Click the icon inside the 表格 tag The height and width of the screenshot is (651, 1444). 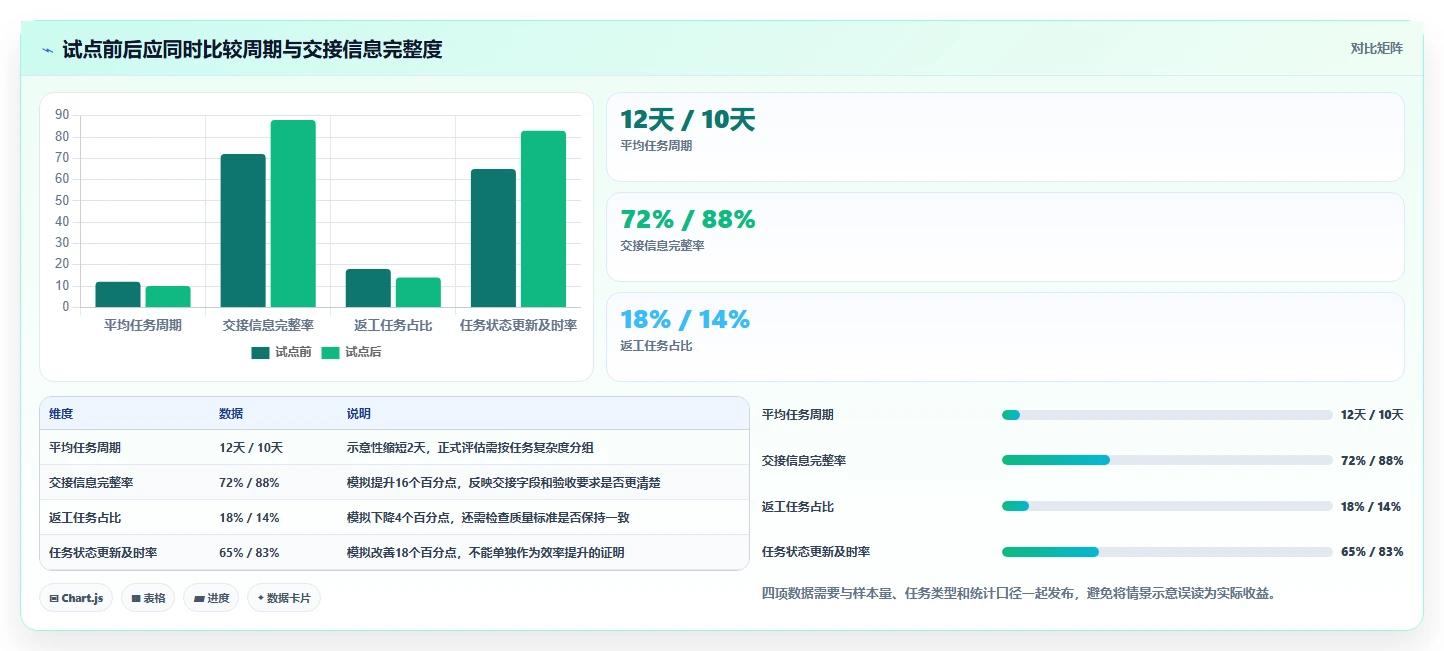click(136, 598)
